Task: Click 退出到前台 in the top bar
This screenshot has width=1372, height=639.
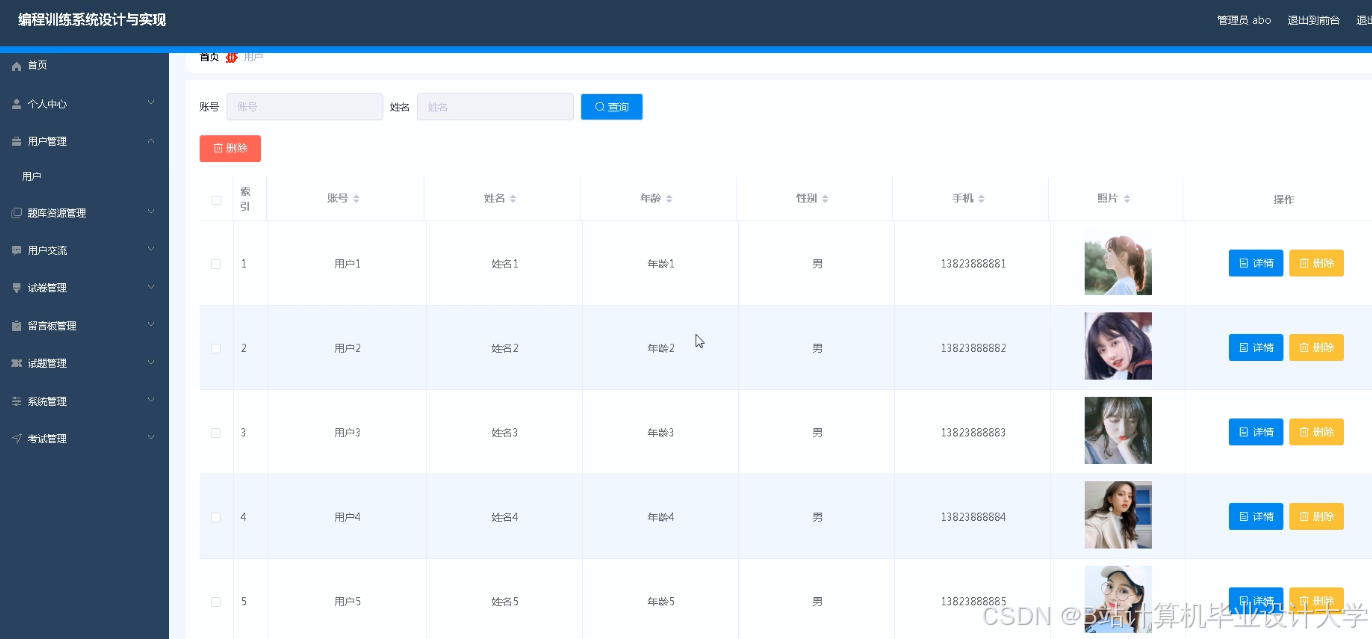Action: click(x=1313, y=20)
